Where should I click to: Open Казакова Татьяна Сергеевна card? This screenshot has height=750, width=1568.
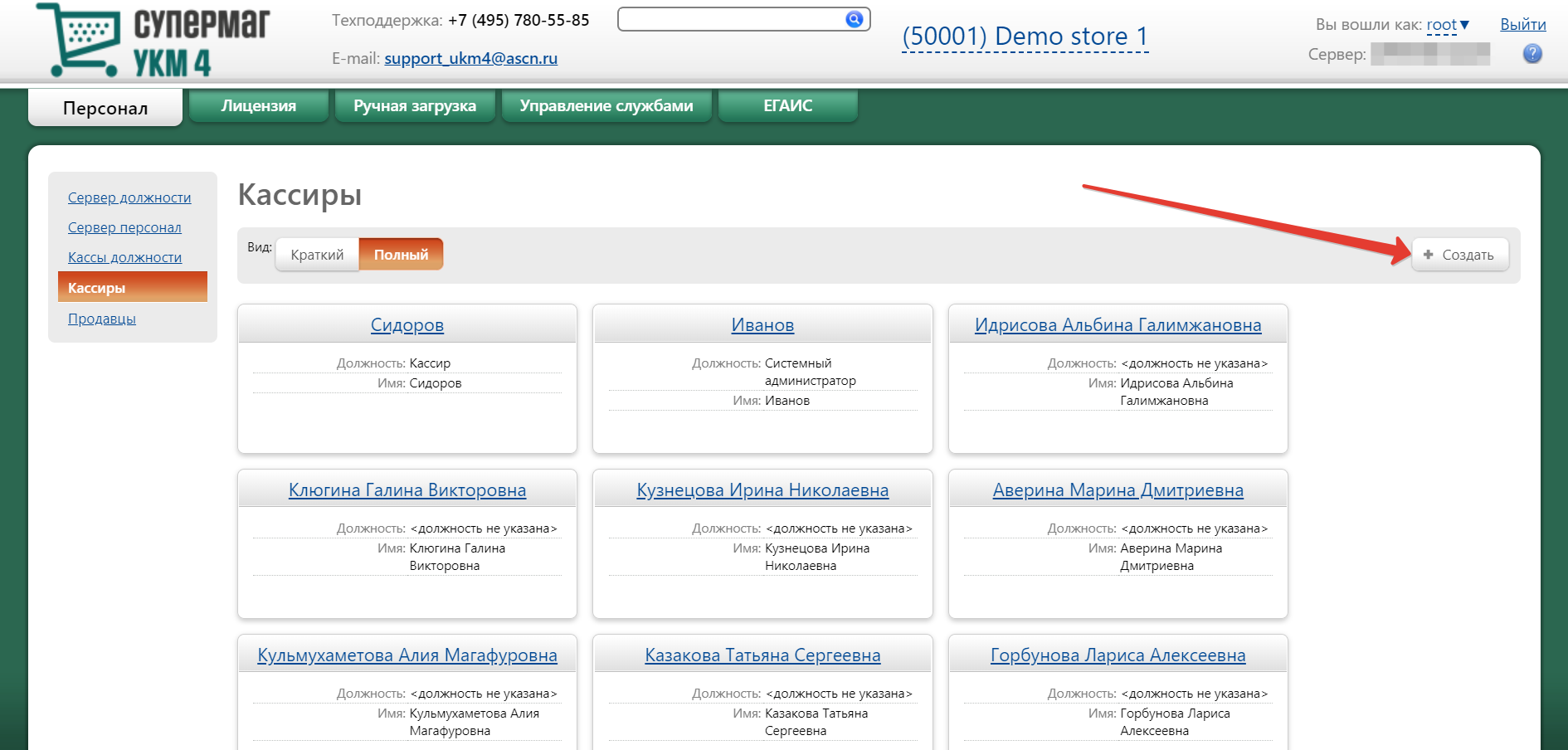762,655
